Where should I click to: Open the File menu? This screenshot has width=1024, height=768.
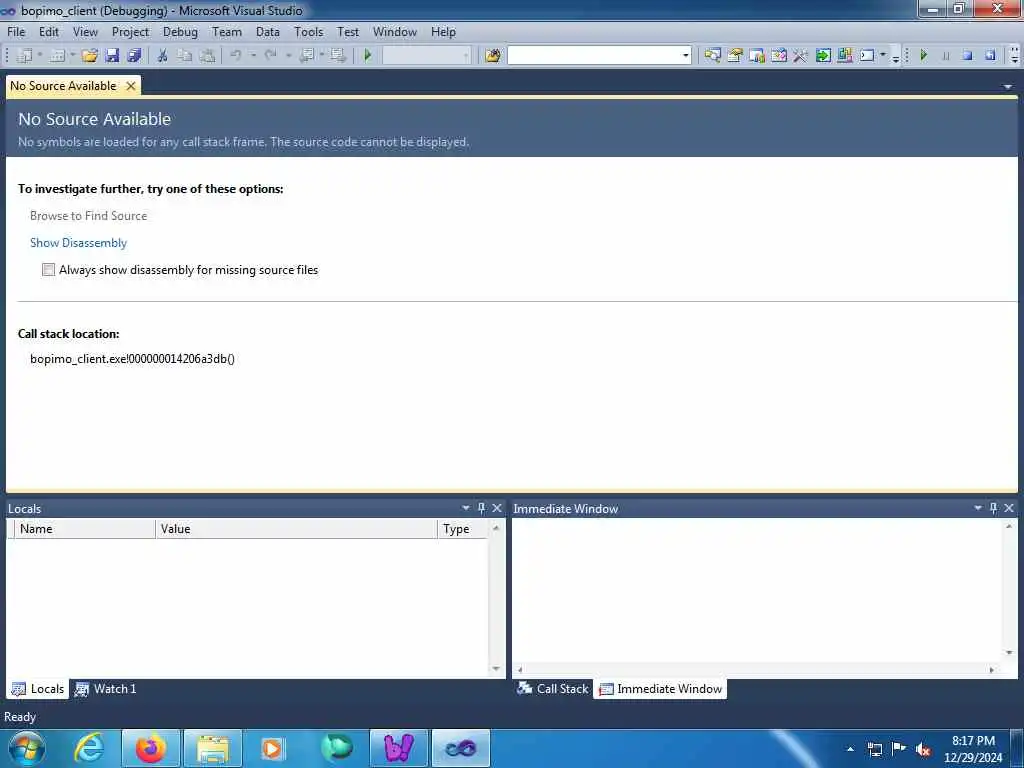16,31
